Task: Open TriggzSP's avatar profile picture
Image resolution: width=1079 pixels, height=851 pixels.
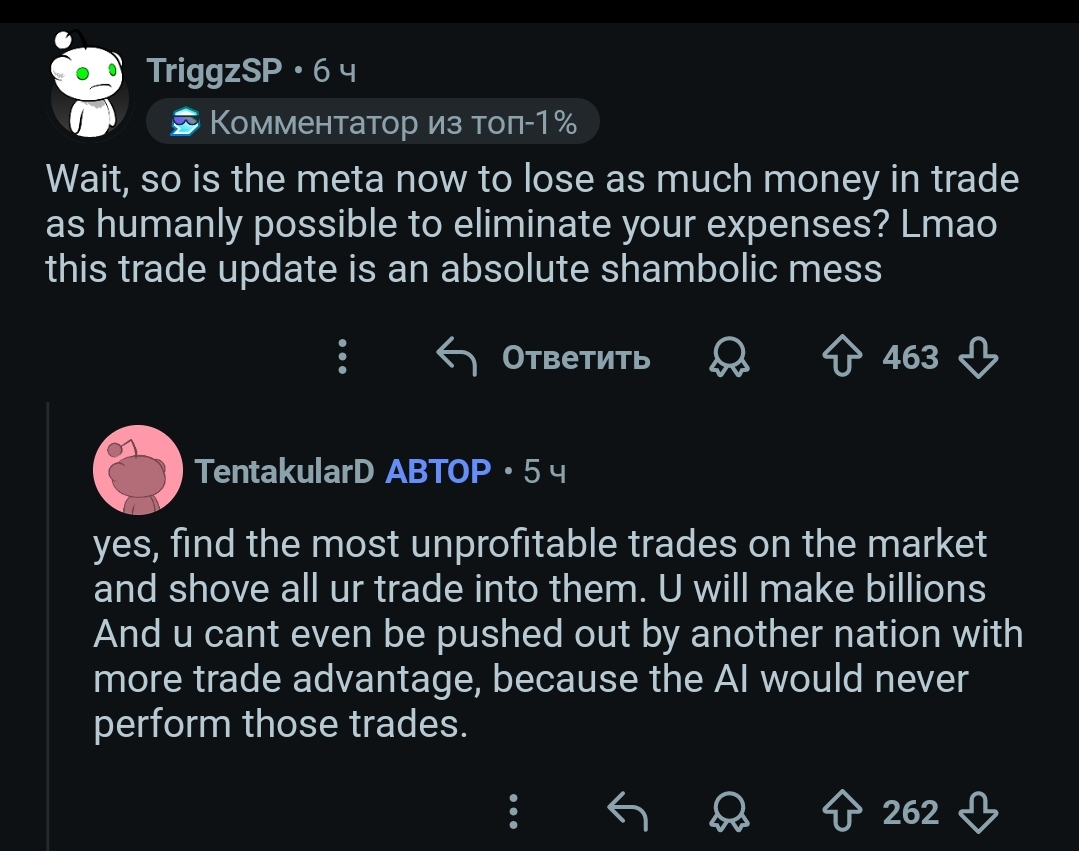Action: click(x=88, y=90)
